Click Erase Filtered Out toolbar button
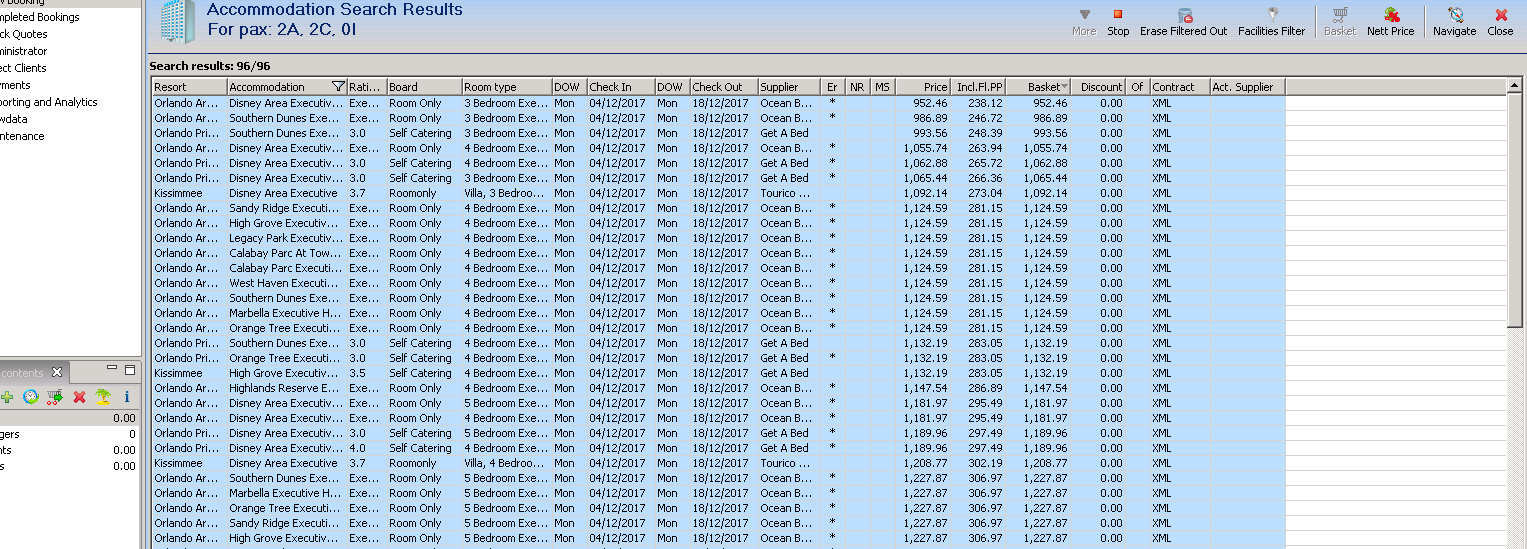1527x549 pixels. (x=1184, y=22)
